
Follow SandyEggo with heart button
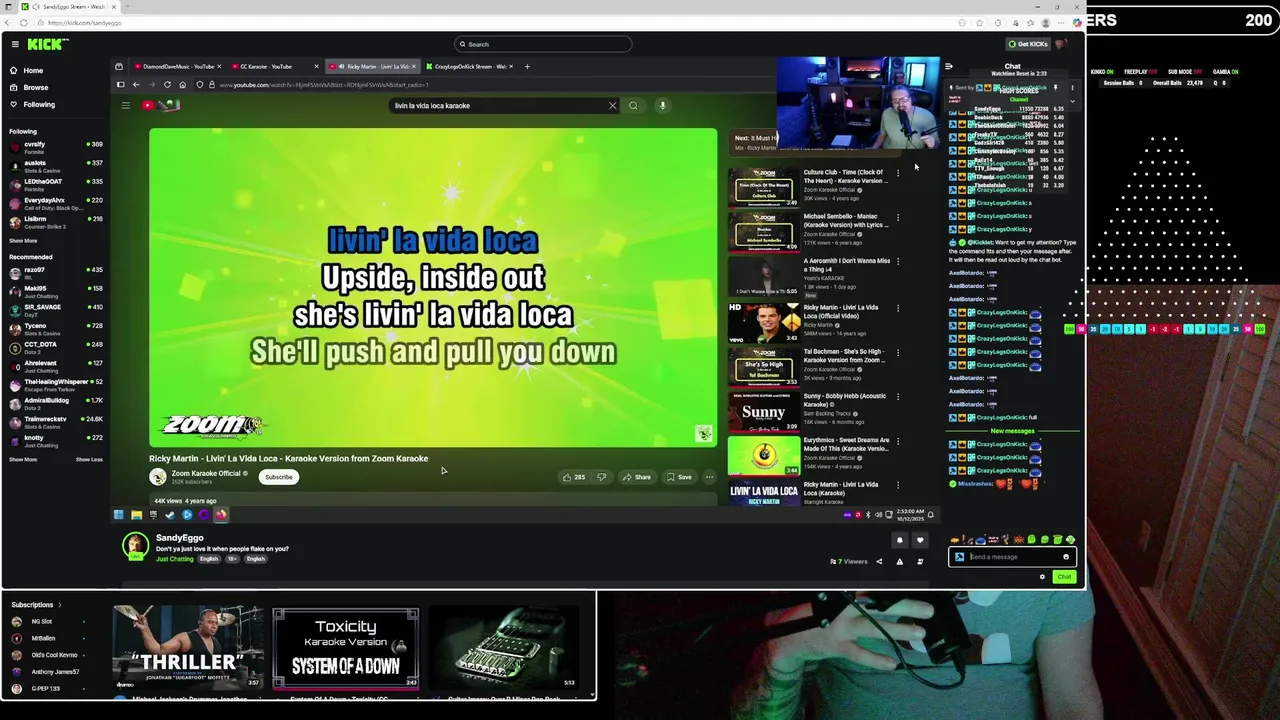(x=920, y=540)
